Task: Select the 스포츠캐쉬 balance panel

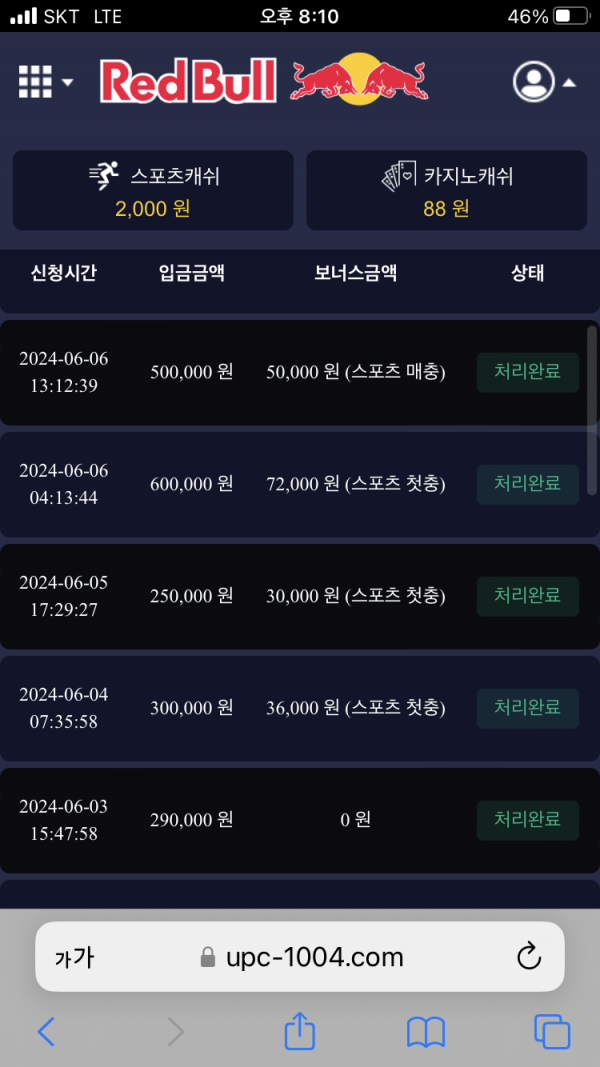Action: [x=153, y=191]
